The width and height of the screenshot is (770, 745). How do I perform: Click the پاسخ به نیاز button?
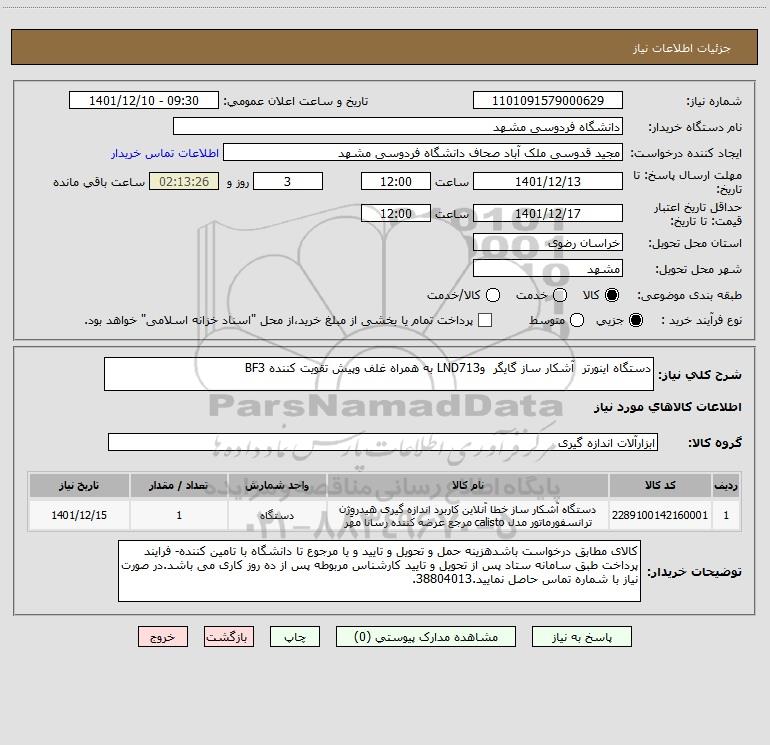click(x=582, y=637)
